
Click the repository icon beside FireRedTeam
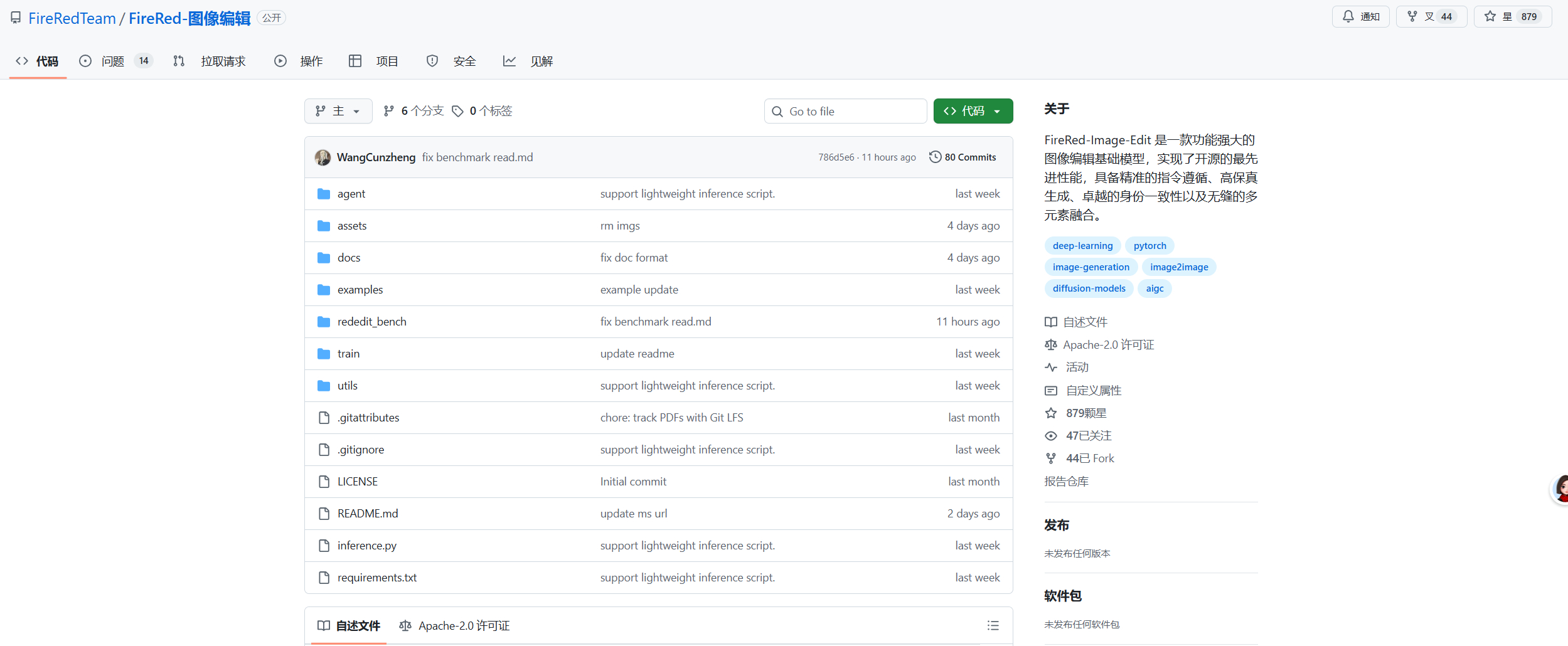pyautogui.click(x=16, y=18)
